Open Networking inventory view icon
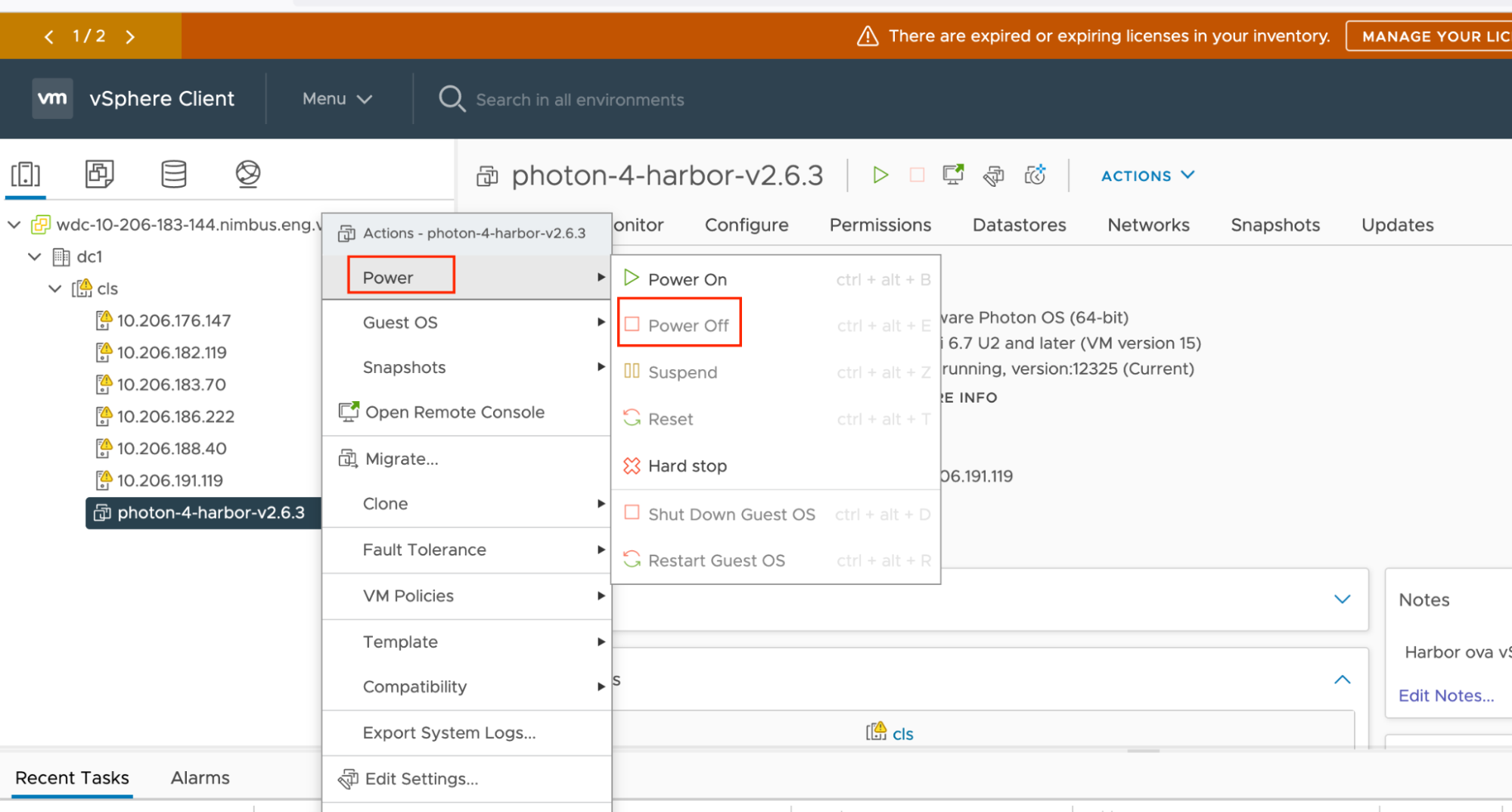 pyautogui.click(x=248, y=174)
